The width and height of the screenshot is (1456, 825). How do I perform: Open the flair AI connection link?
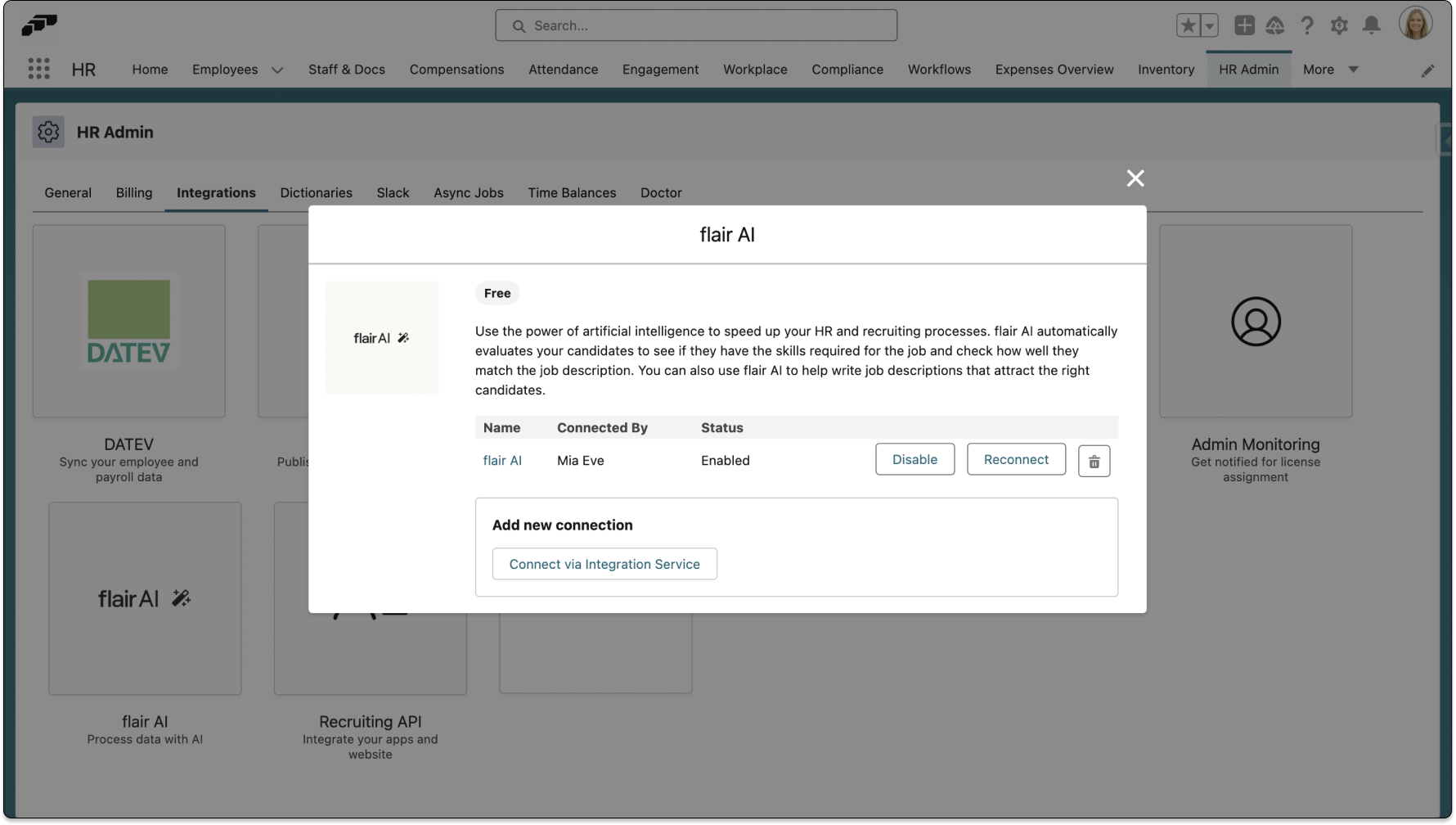point(502,461)
